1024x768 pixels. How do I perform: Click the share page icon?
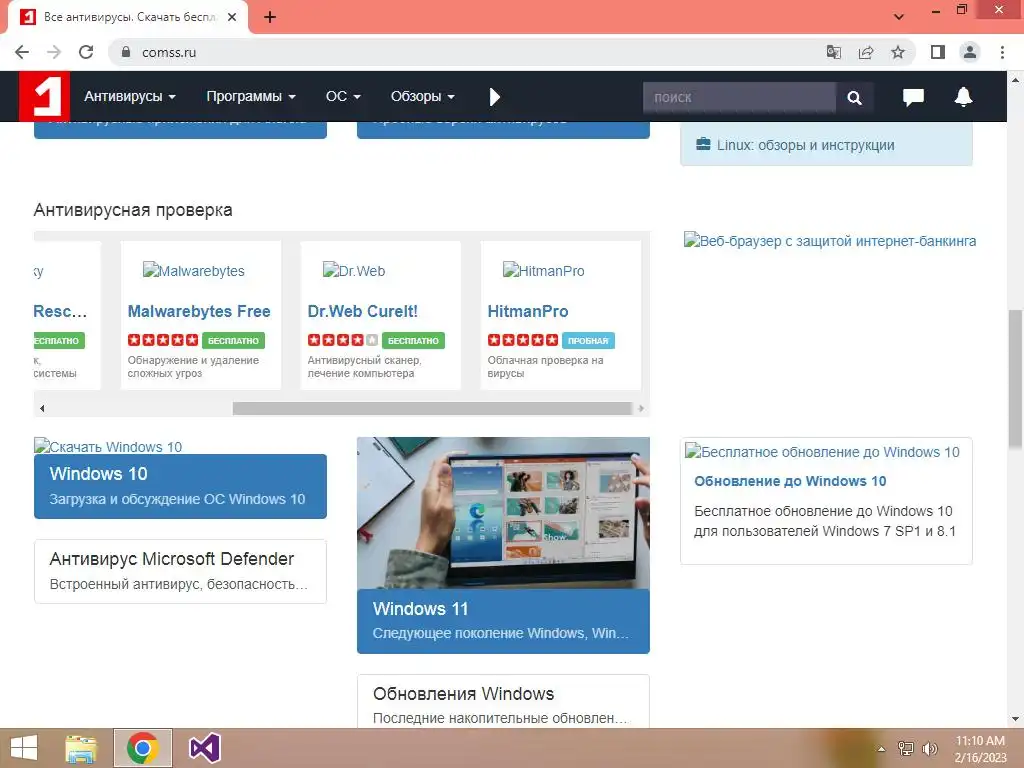coord(866,52)
